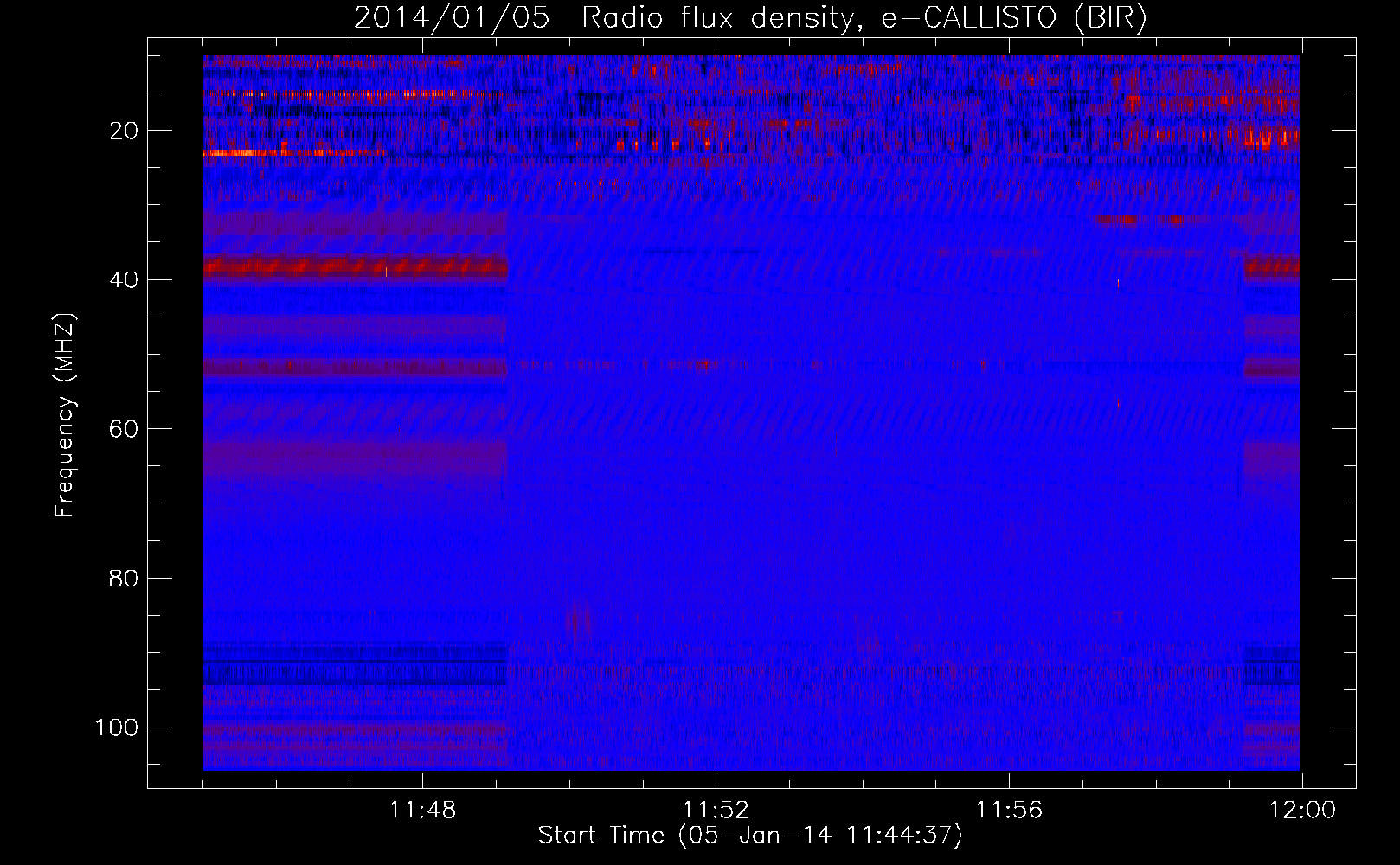Click the 60 frequency tick label

[x=124, y=429]
